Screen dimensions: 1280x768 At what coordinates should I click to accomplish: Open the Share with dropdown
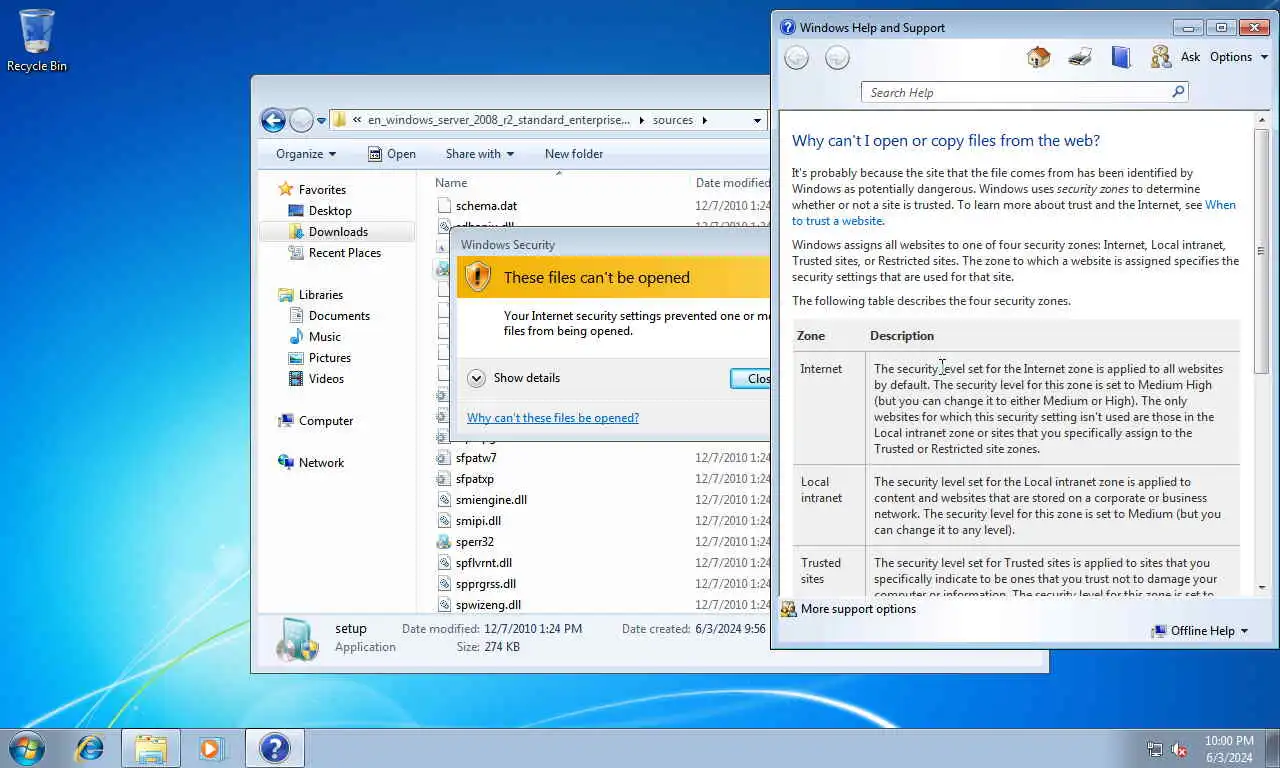(480, 154)
